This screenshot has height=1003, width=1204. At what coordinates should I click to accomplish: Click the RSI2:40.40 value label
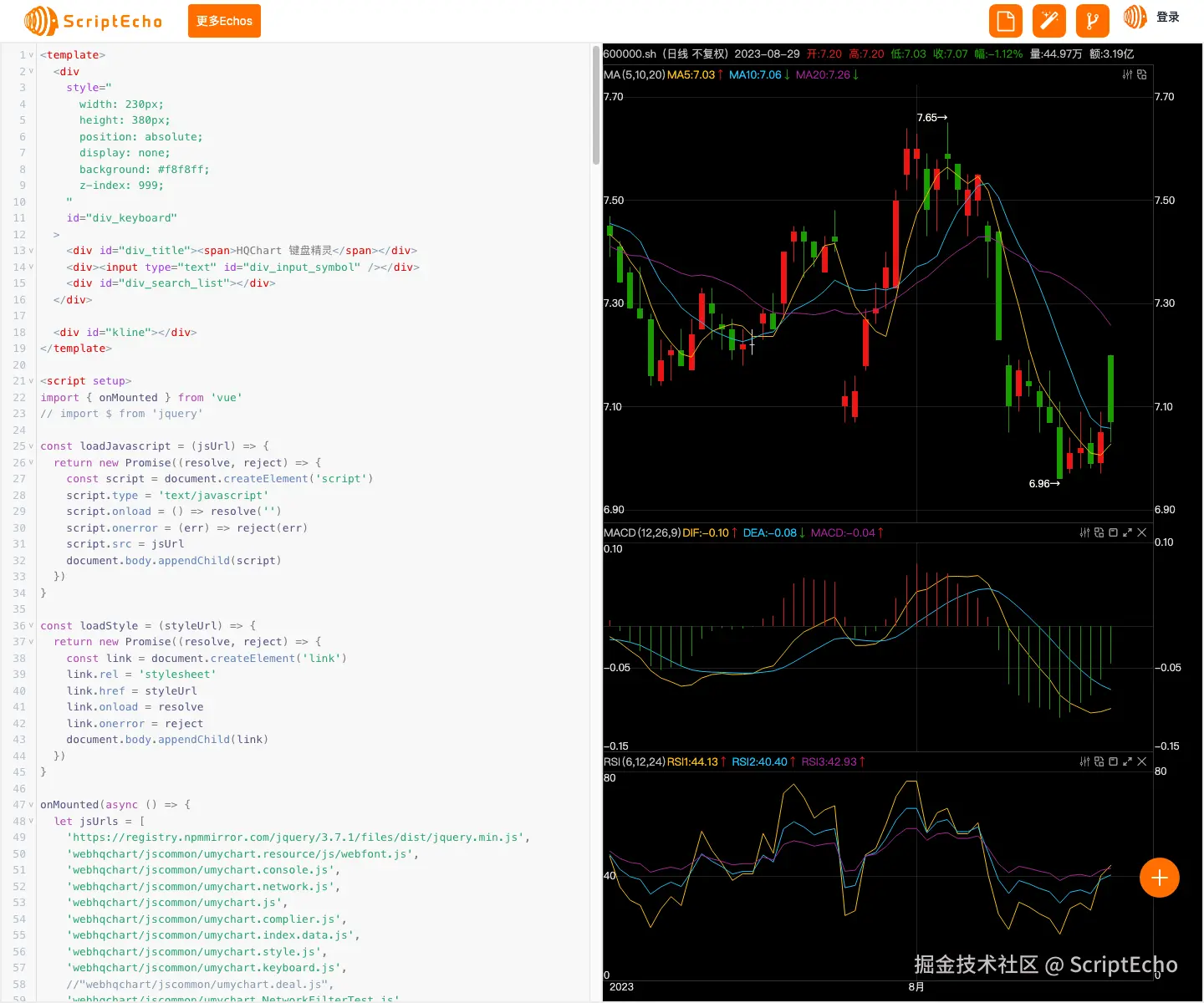[x=759, y=761]
